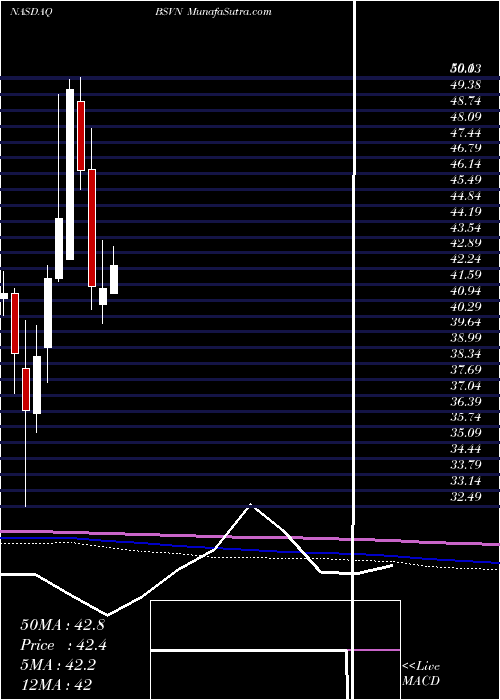Click the 44.84 price axis label

tap(466, 196)
